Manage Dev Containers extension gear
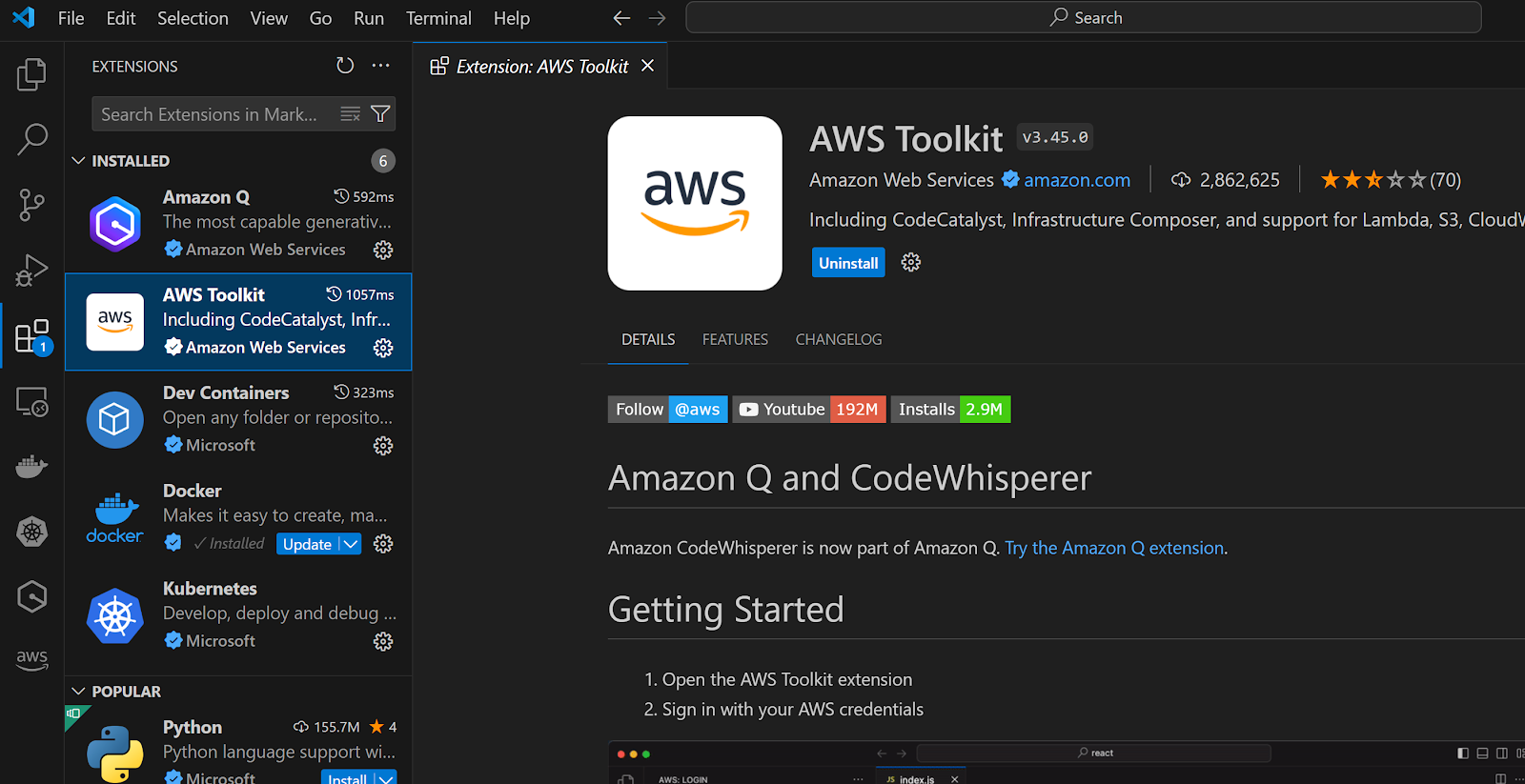1525x784 pixels. [383, 446]
